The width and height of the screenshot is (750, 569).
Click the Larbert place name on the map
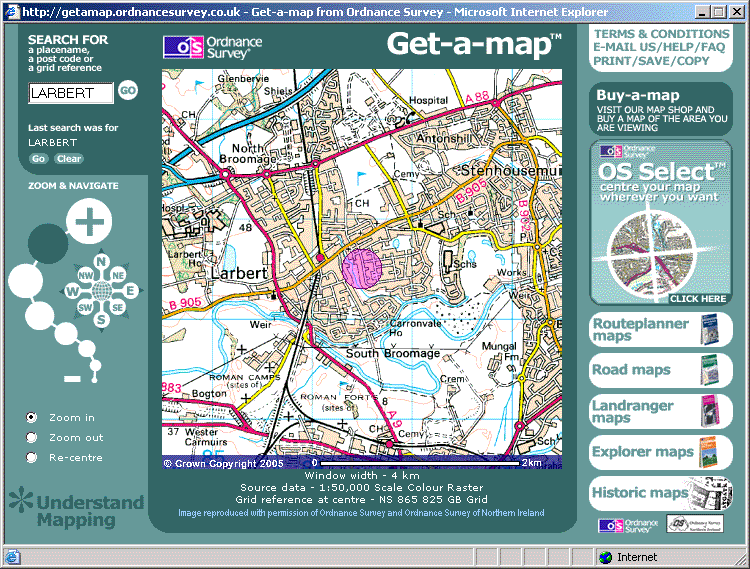(239, 274)
